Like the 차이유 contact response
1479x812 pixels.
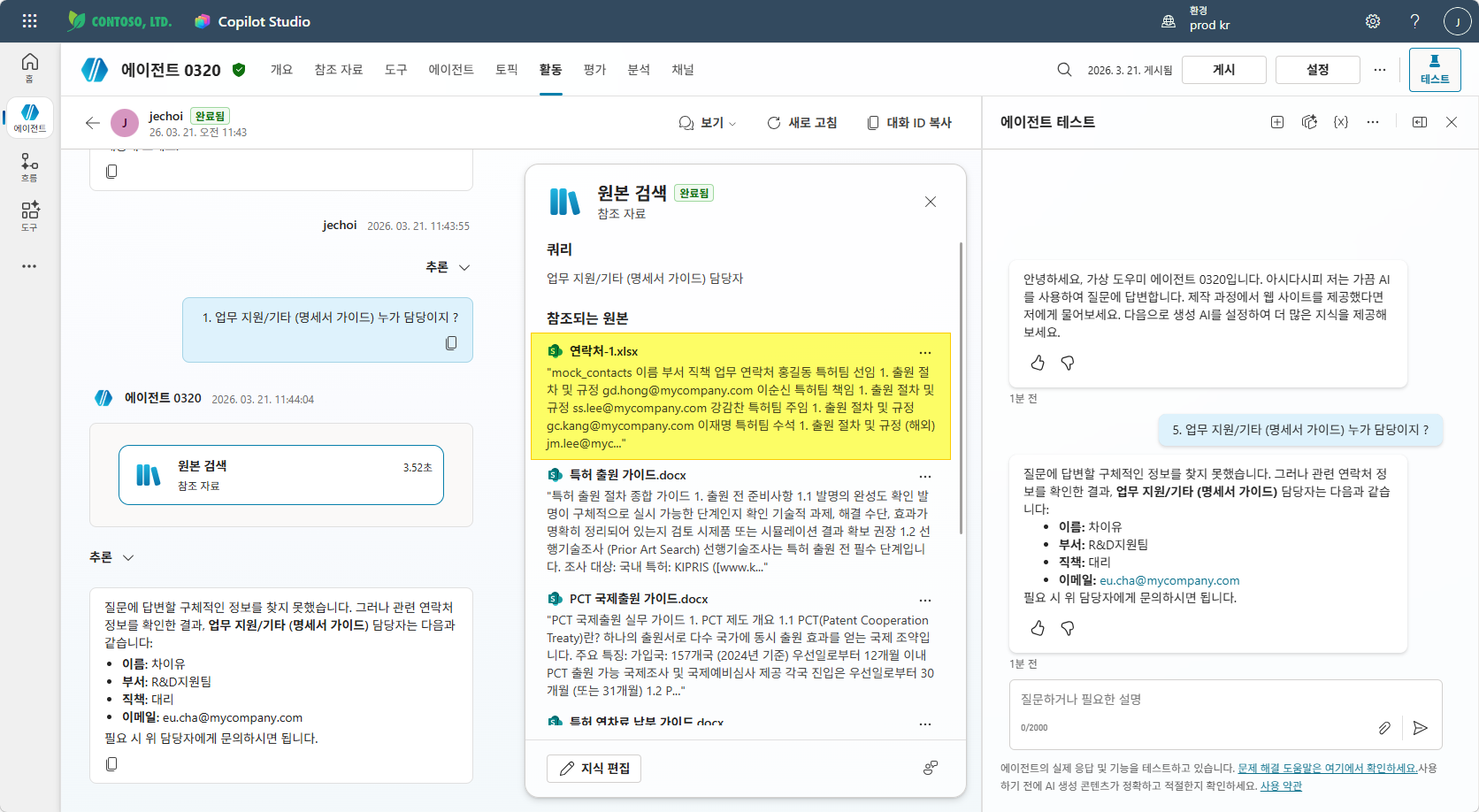pyautogui.click(x=1037, y=628)
